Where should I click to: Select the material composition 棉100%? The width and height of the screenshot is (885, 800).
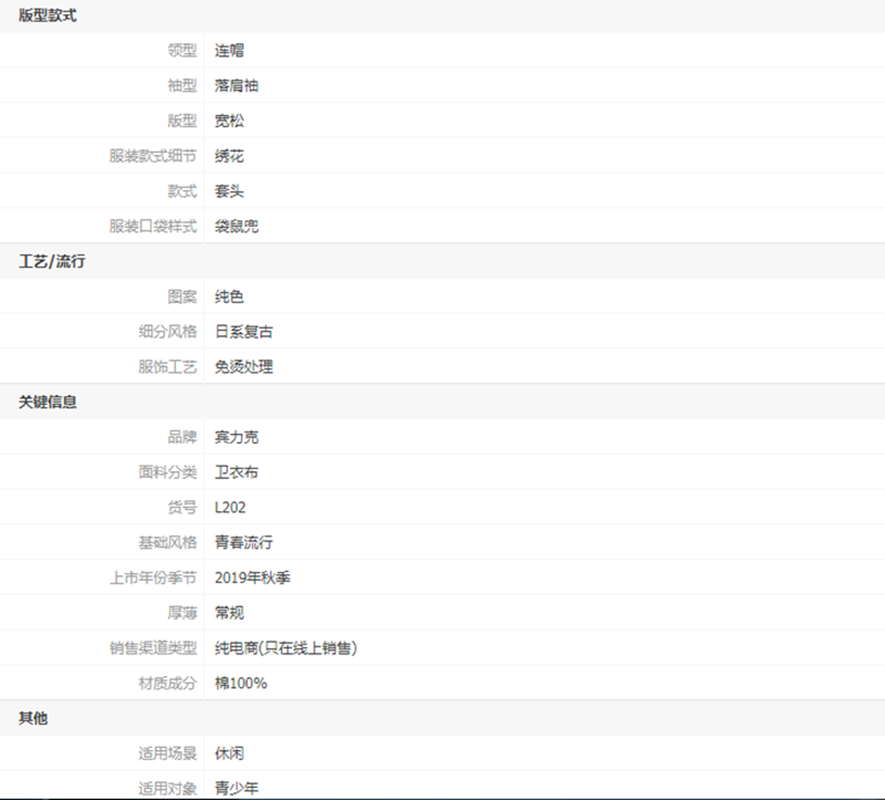(x=240, y=683)
